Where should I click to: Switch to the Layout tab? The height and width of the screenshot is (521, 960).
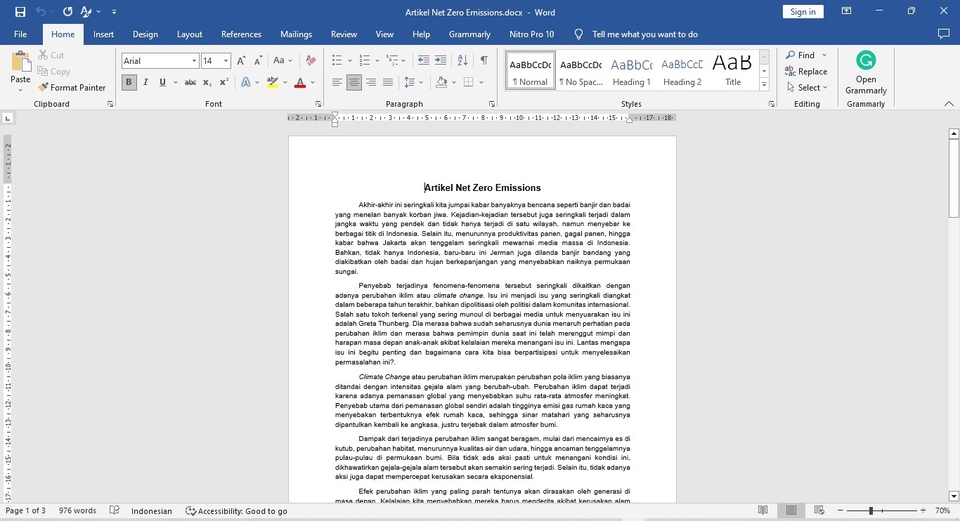[x=190, y=34]
